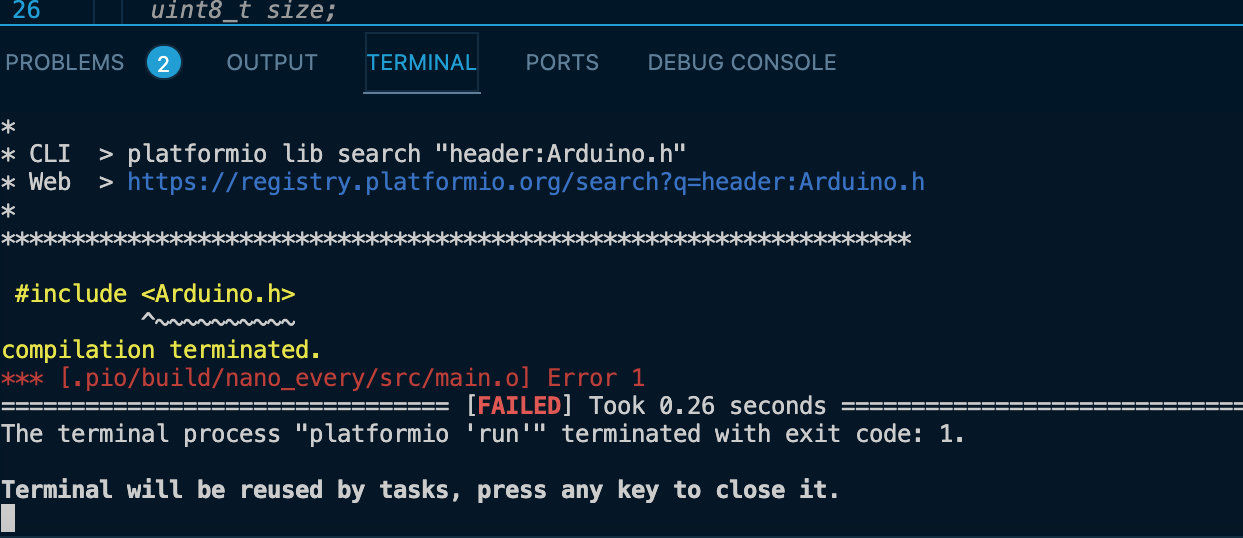Click the Took 0.26 seconds text
Image resolution: width=1243 pixels, height=538 pixels.
pyautogui.click(x=708, y=406)
